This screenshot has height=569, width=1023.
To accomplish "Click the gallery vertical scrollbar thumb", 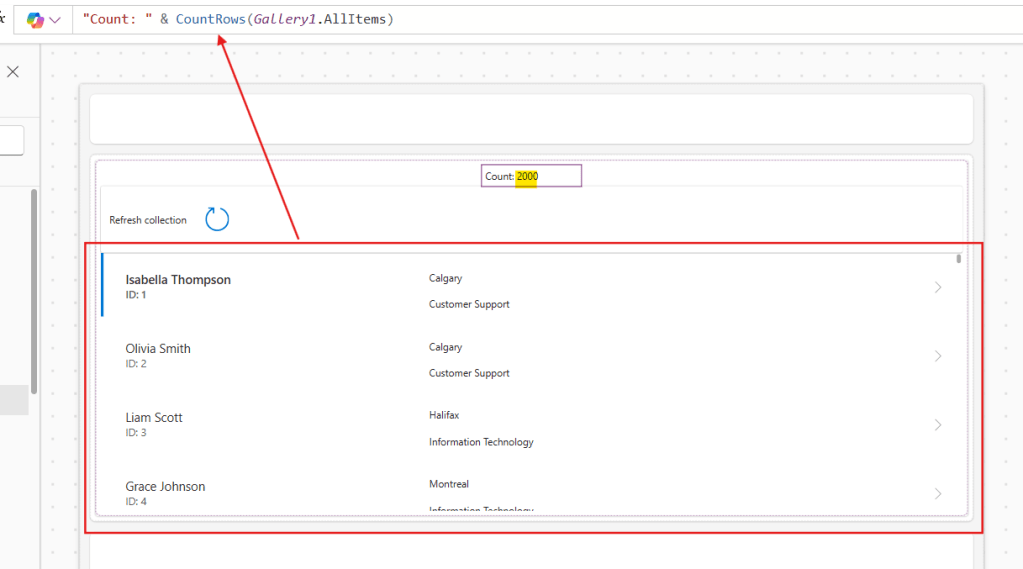I will 958,258.
